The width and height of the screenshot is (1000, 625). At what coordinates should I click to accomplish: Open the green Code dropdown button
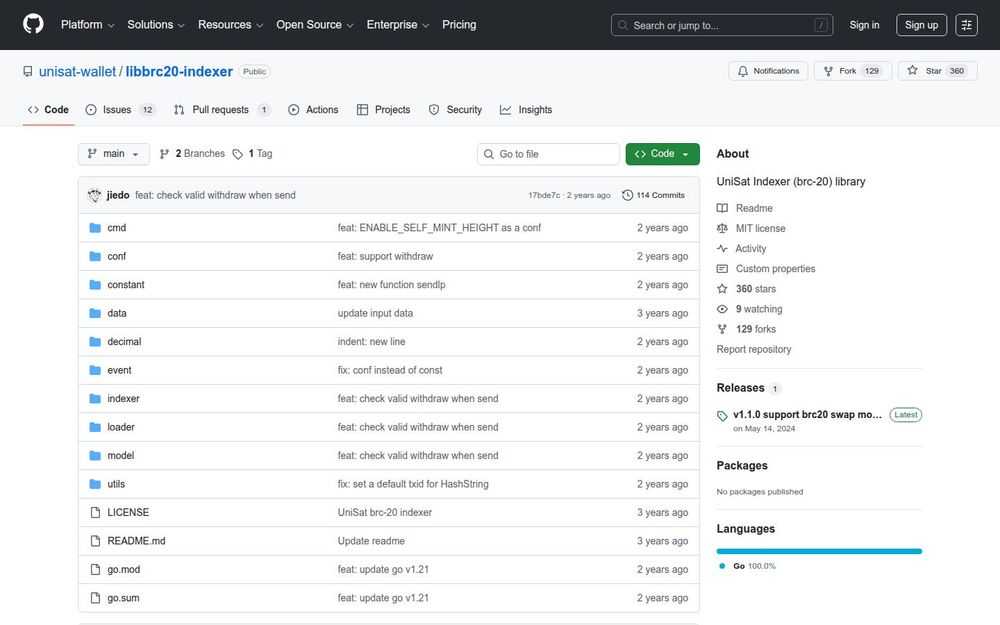pos(662,154)
